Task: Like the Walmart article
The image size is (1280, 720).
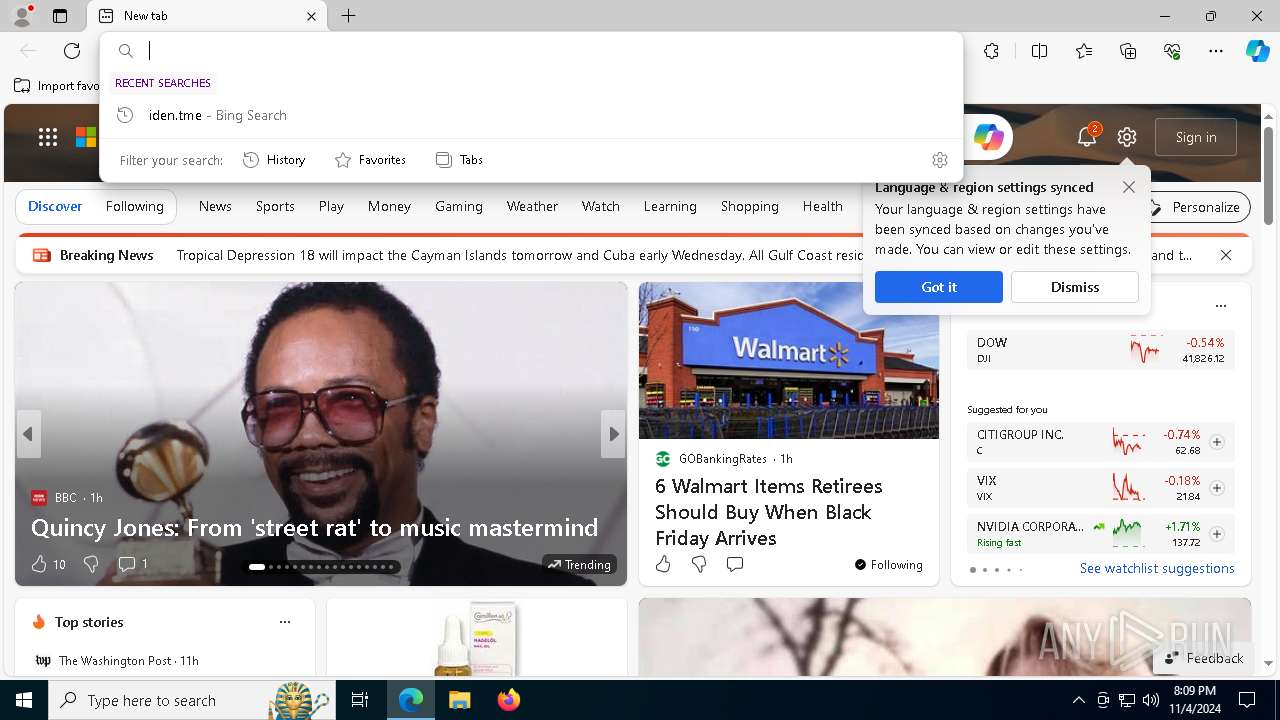Action: pos(663,564)
